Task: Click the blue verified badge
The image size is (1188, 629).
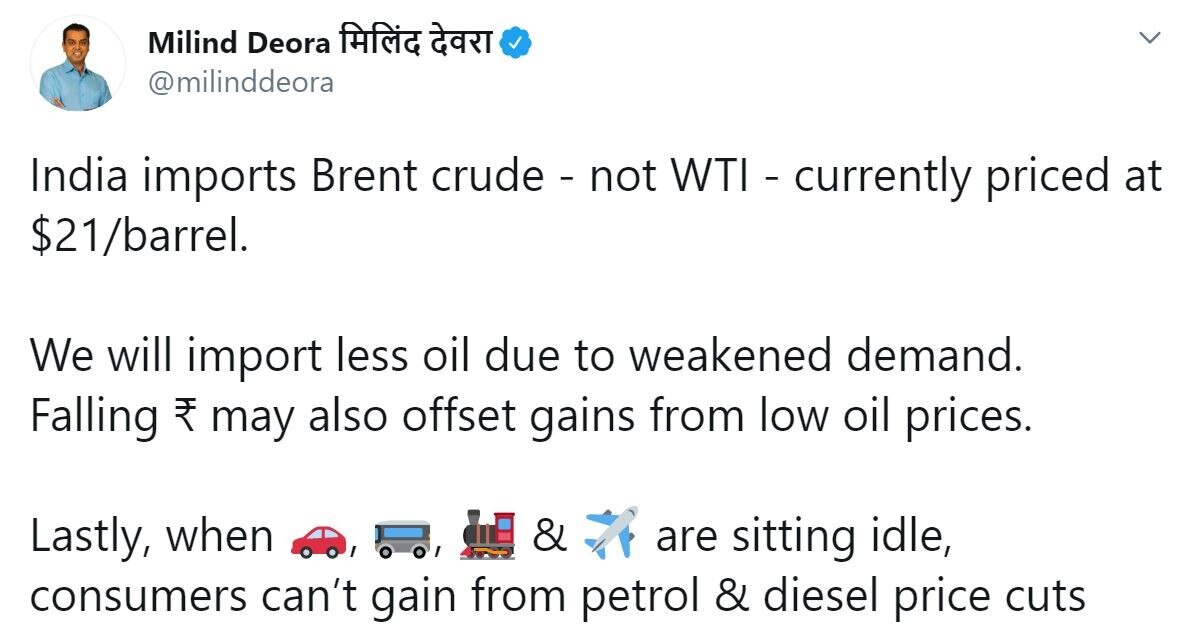Action: coord(516,44)
